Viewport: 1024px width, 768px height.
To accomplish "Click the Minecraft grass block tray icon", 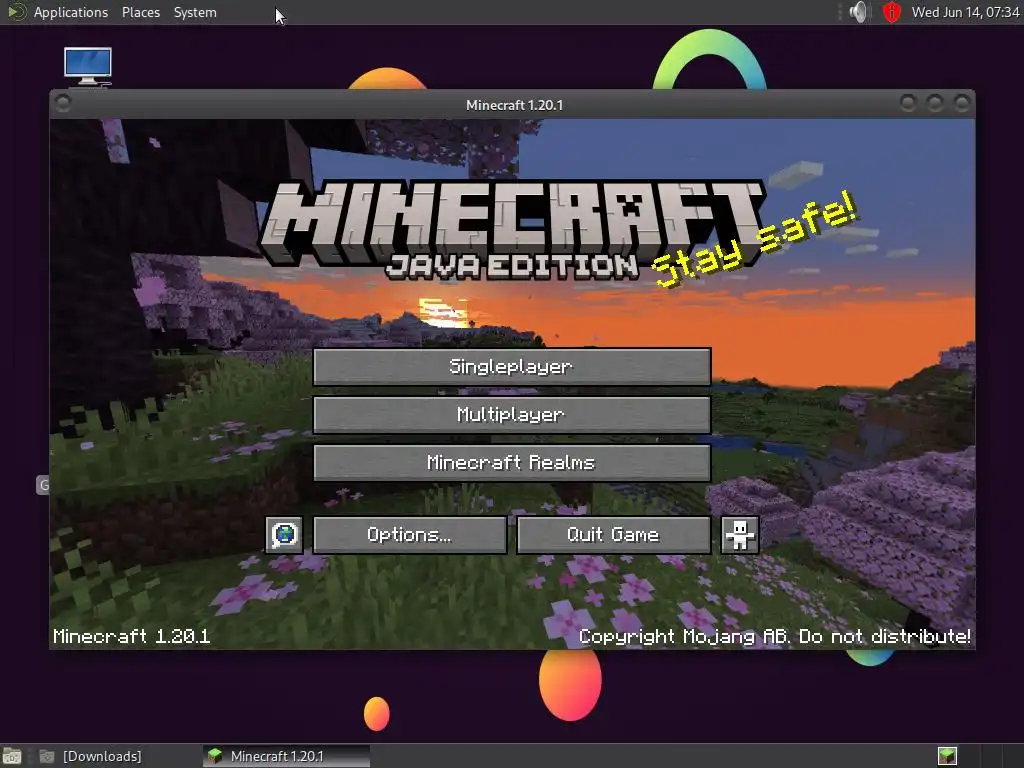I will click(947, 756).
